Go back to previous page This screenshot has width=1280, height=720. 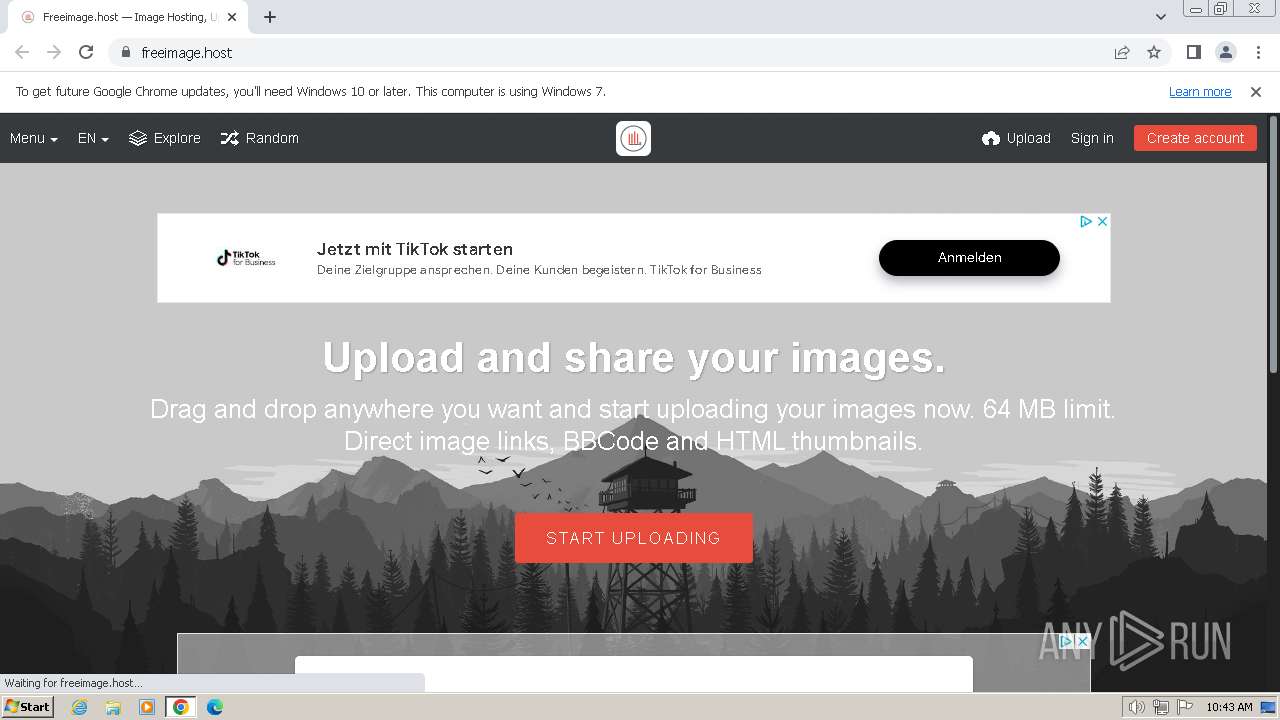(x=22, y=52)
